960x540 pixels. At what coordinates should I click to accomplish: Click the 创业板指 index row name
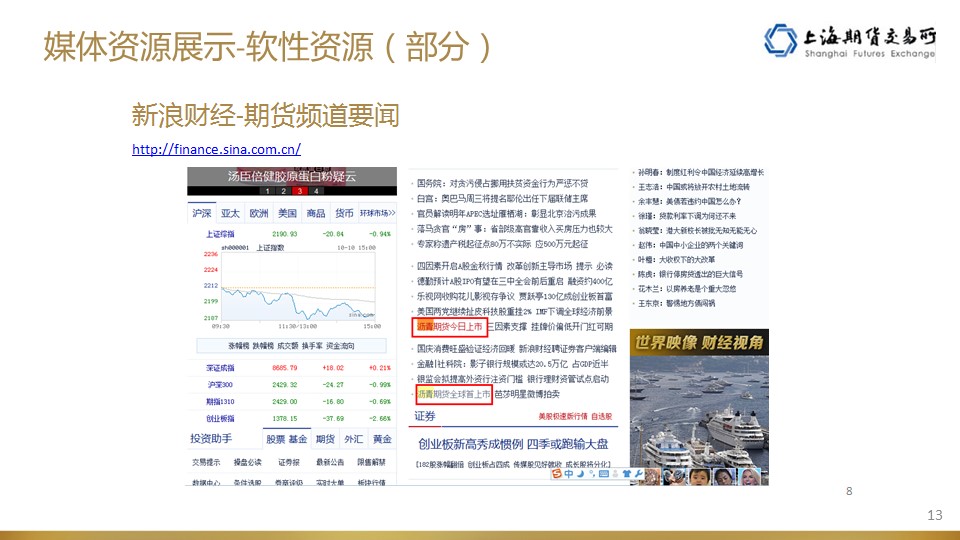(x=220, y=419)
